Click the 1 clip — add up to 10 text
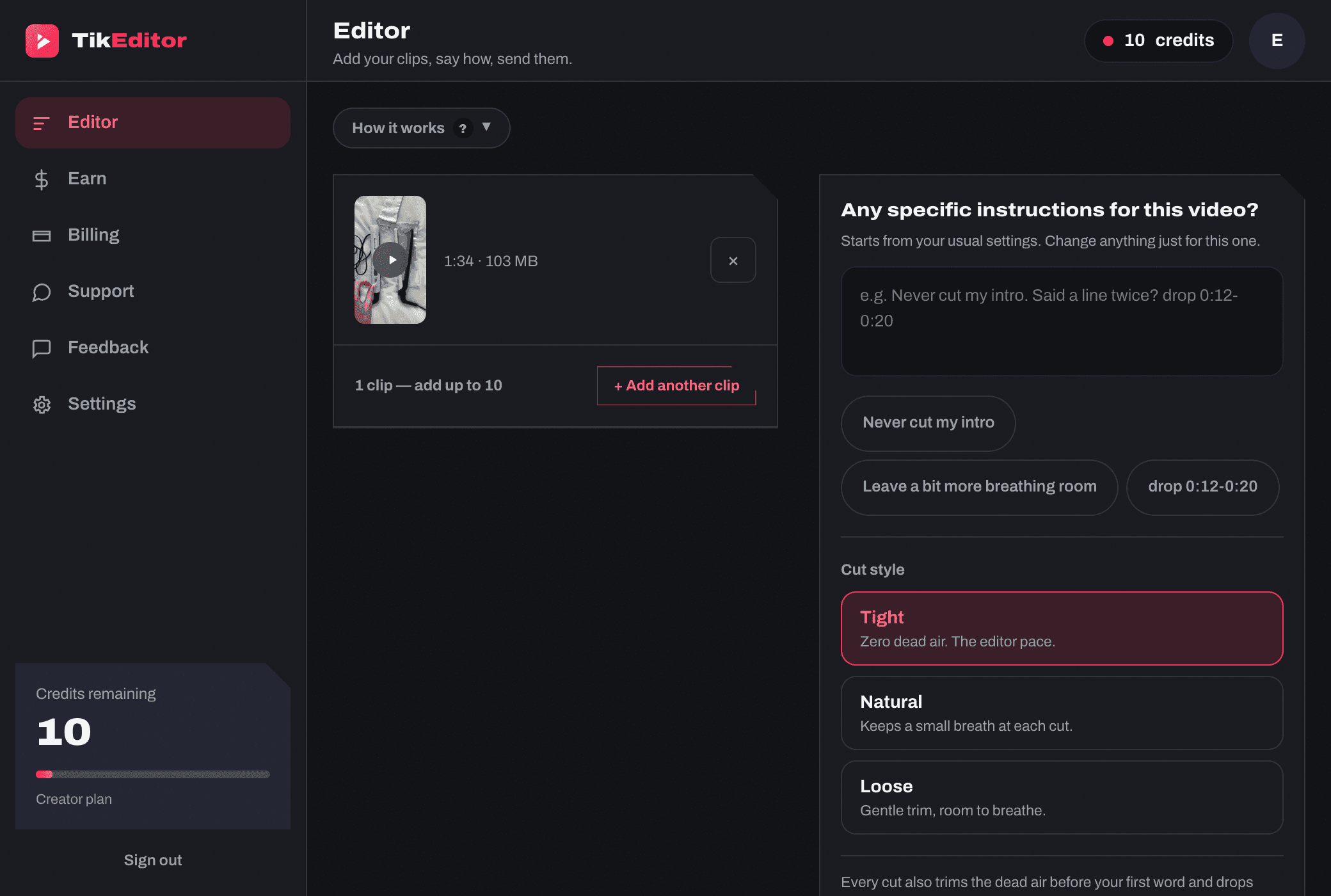 428,385
